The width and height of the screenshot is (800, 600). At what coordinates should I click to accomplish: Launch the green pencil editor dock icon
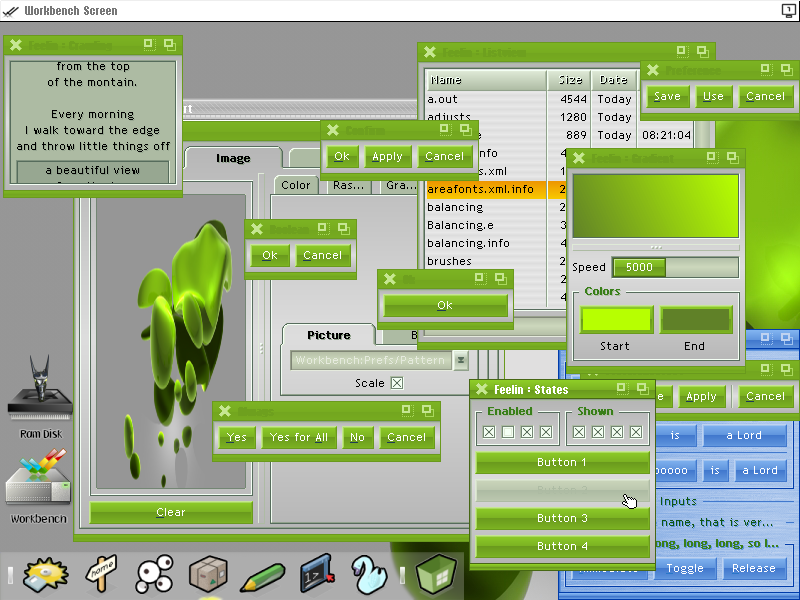pyautogui.click(x=262, y=577)
